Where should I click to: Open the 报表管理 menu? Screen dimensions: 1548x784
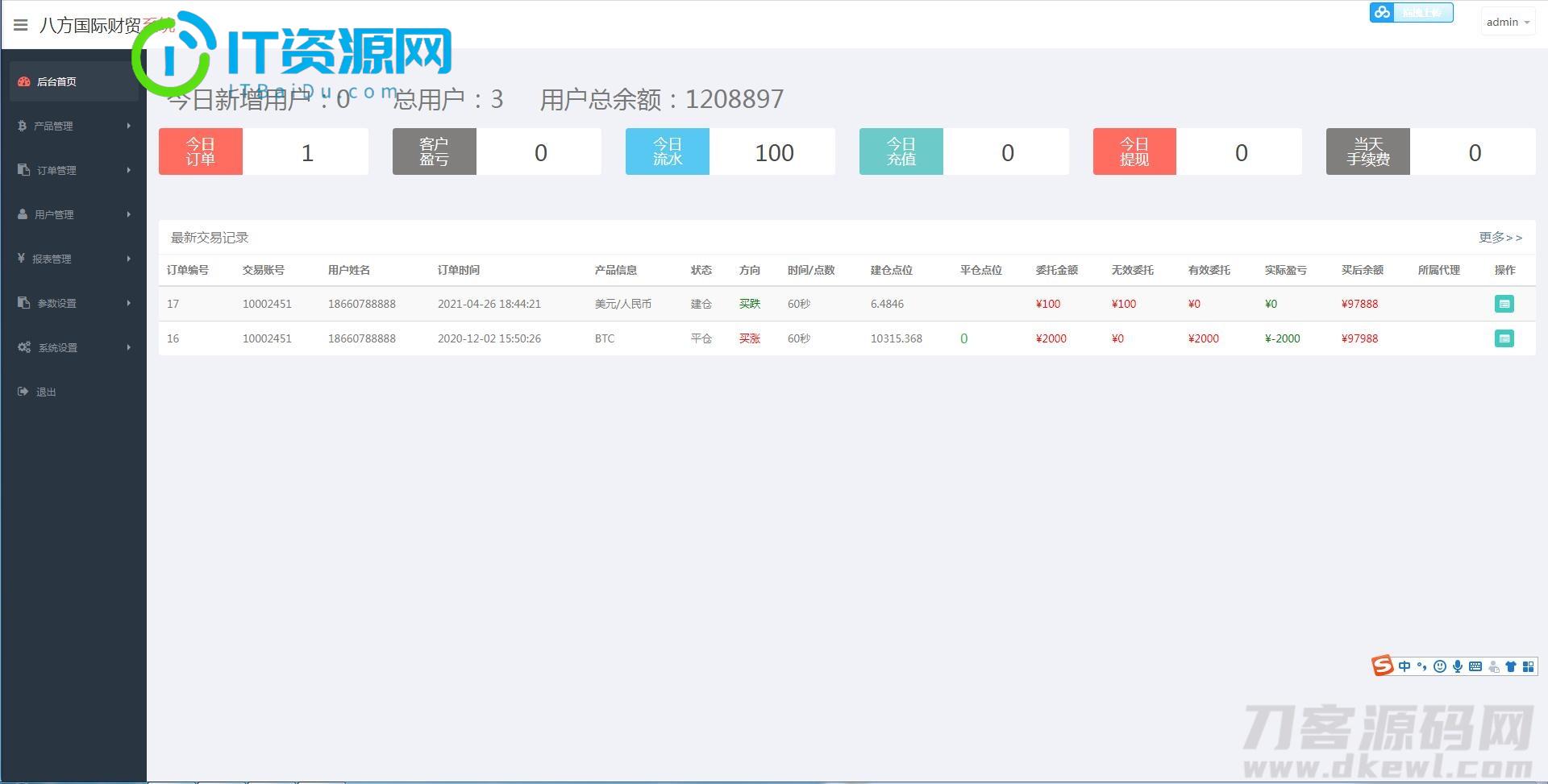[73, 259]
